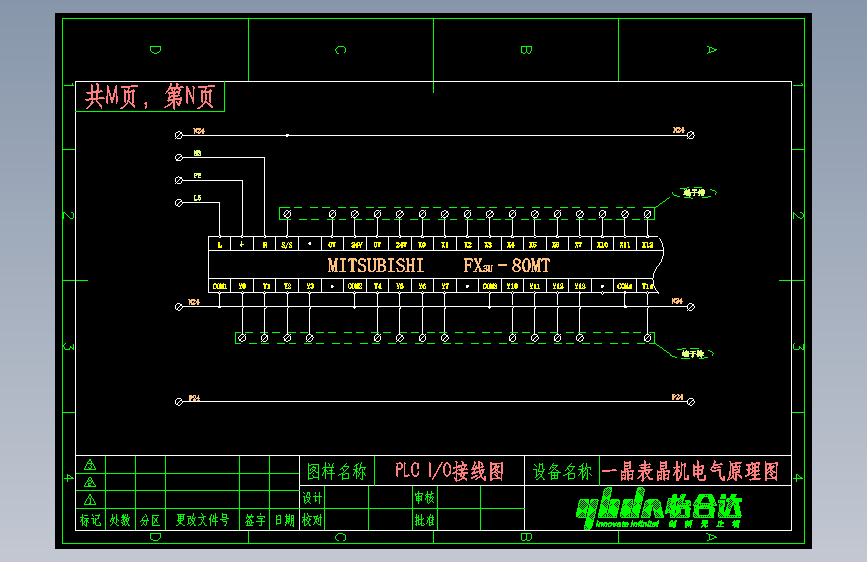Click the COM2 output terminal cell
This screenshot has width=867, height=562.
355,286
